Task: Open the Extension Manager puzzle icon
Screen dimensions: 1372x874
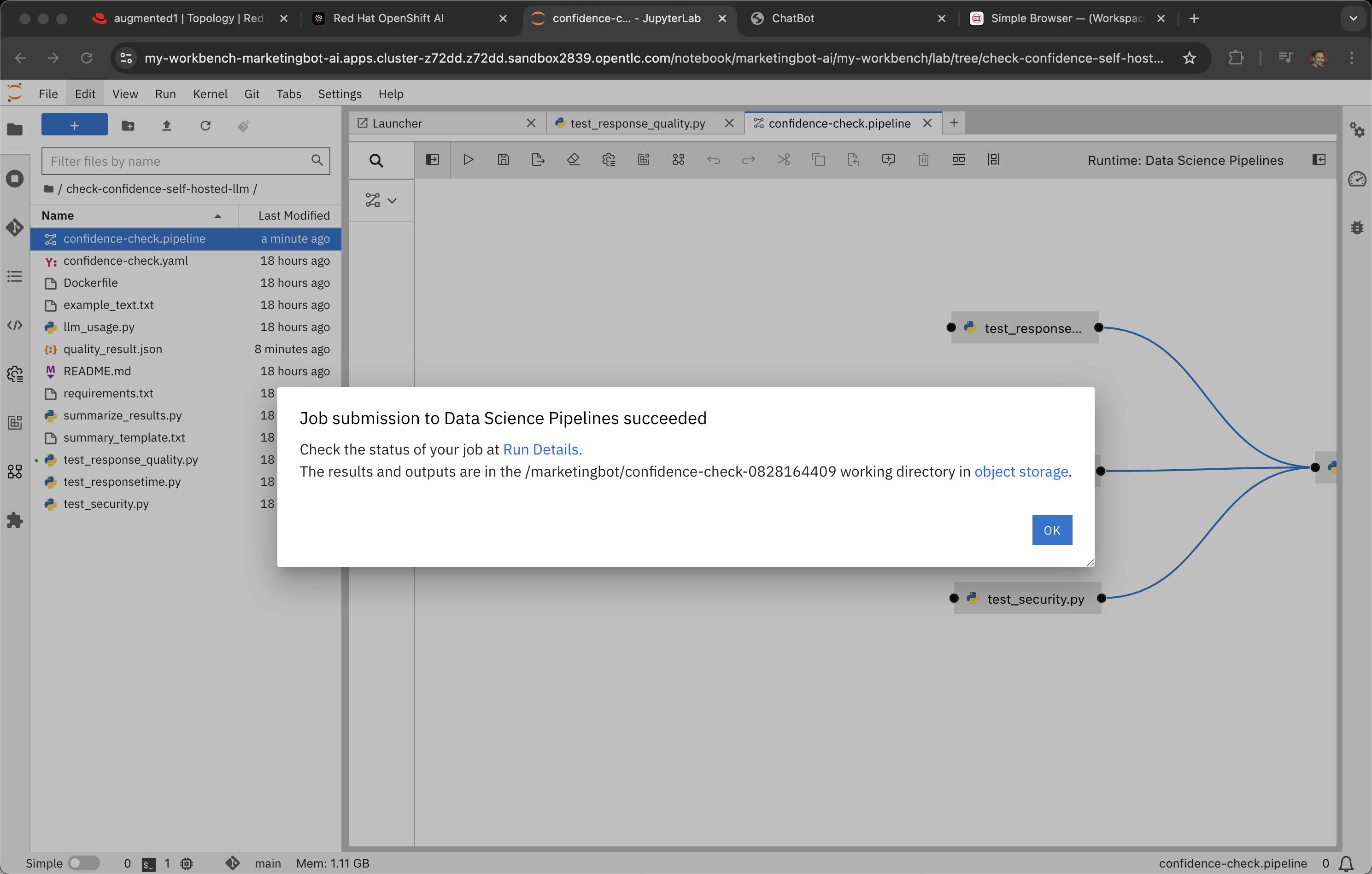Action: (x=15, y=520)
